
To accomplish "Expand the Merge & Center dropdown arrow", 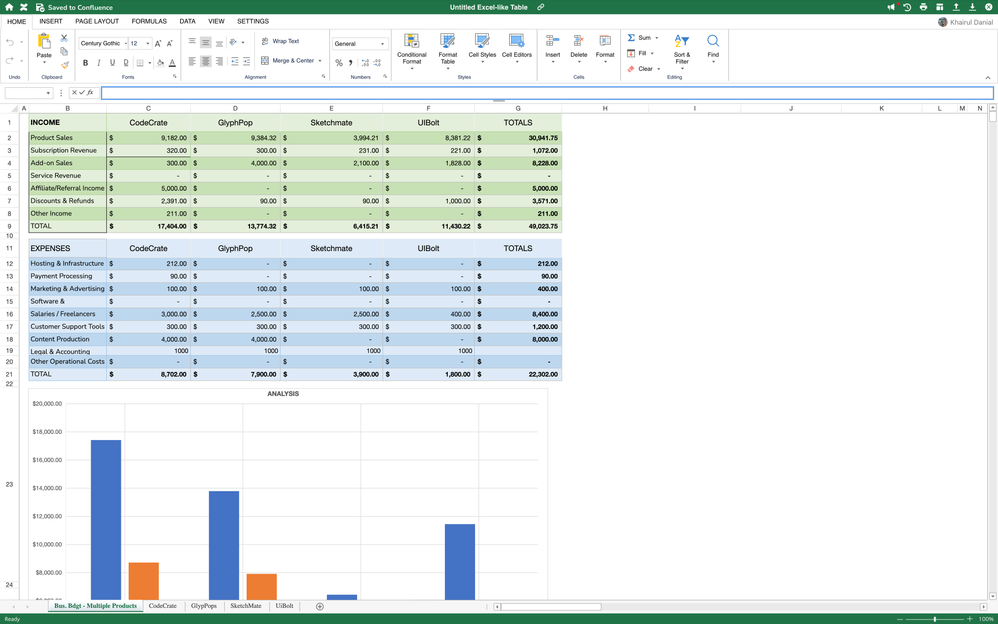I will click(x=320, y=61).
